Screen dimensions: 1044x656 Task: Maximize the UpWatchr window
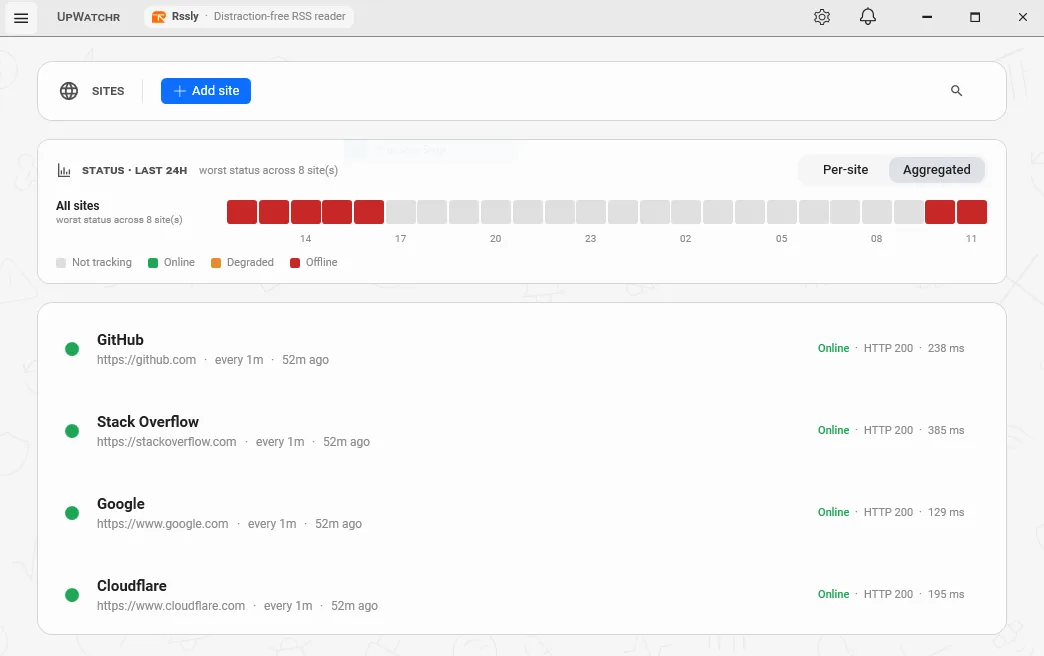coord(975,17)
